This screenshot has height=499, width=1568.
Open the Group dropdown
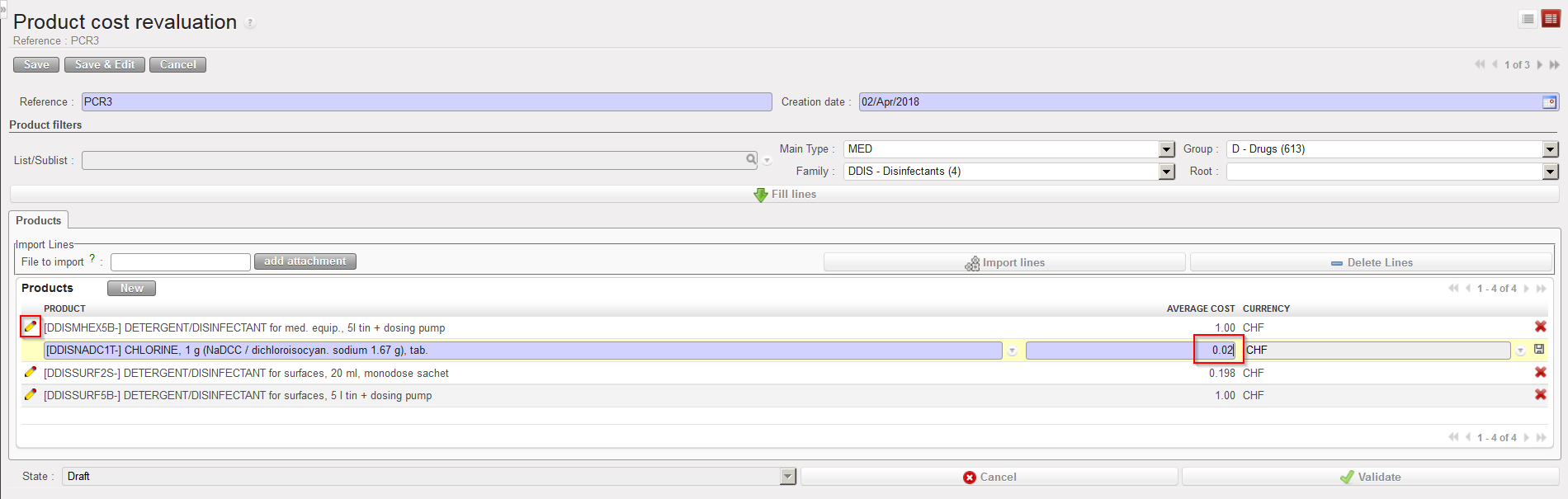click(x=1550, y=149)
